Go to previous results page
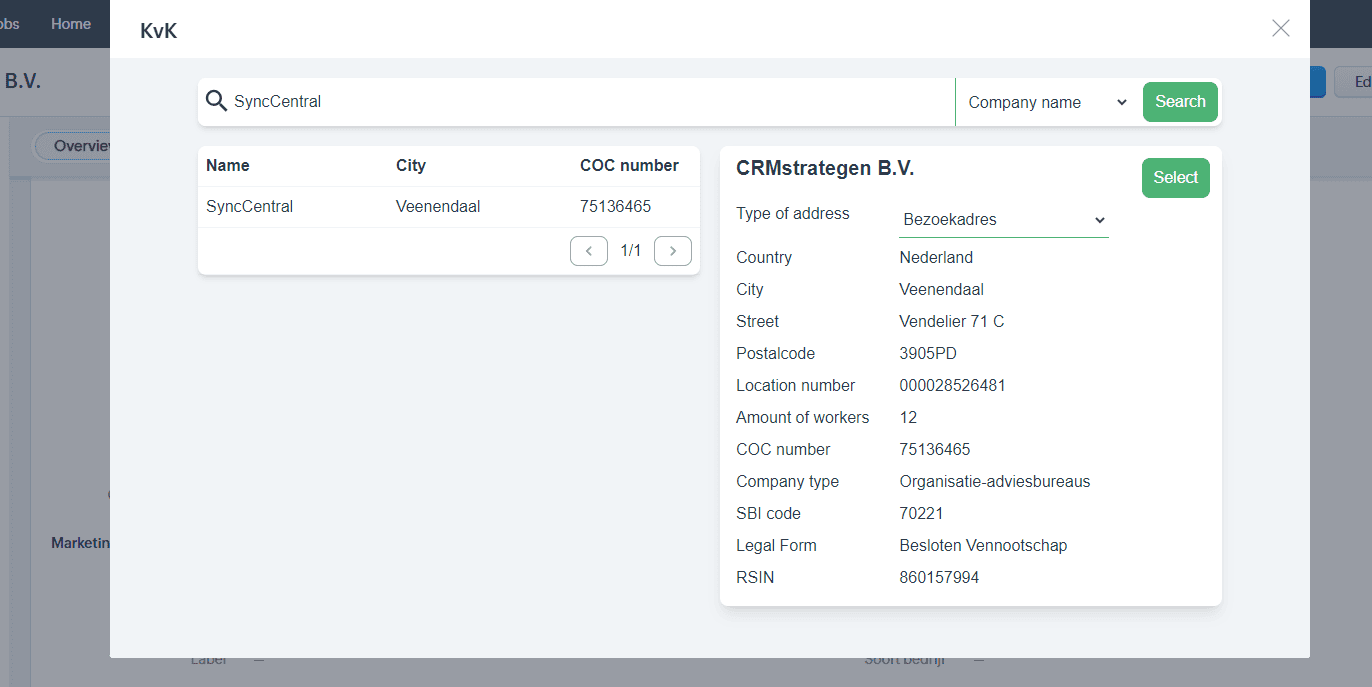The width and height of the screenshot is (1372, 687). (589, 250)
